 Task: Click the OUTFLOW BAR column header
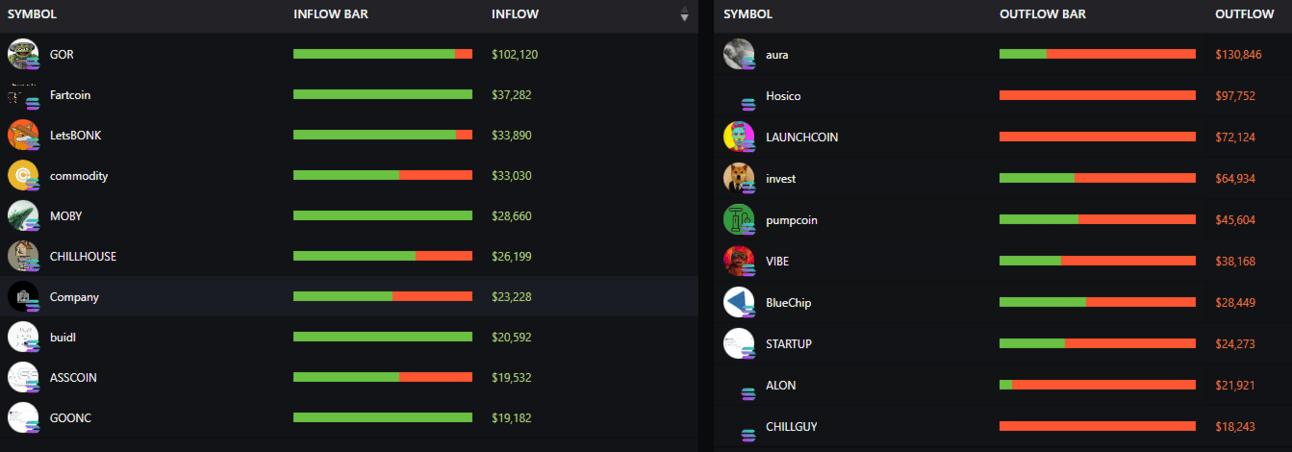coord(1042,14)
